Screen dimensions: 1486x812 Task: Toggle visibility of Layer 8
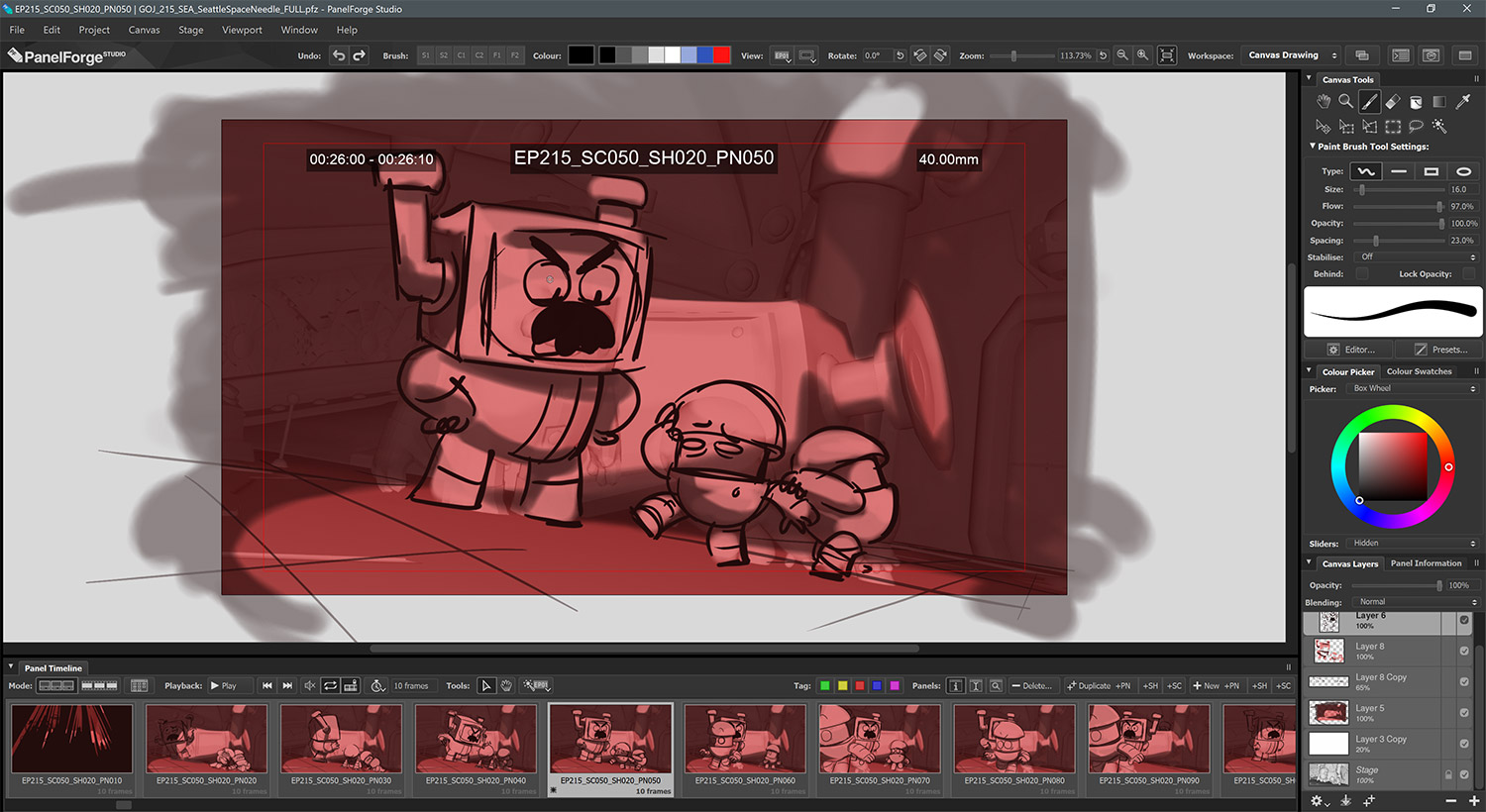click(x=1464, y=651)
